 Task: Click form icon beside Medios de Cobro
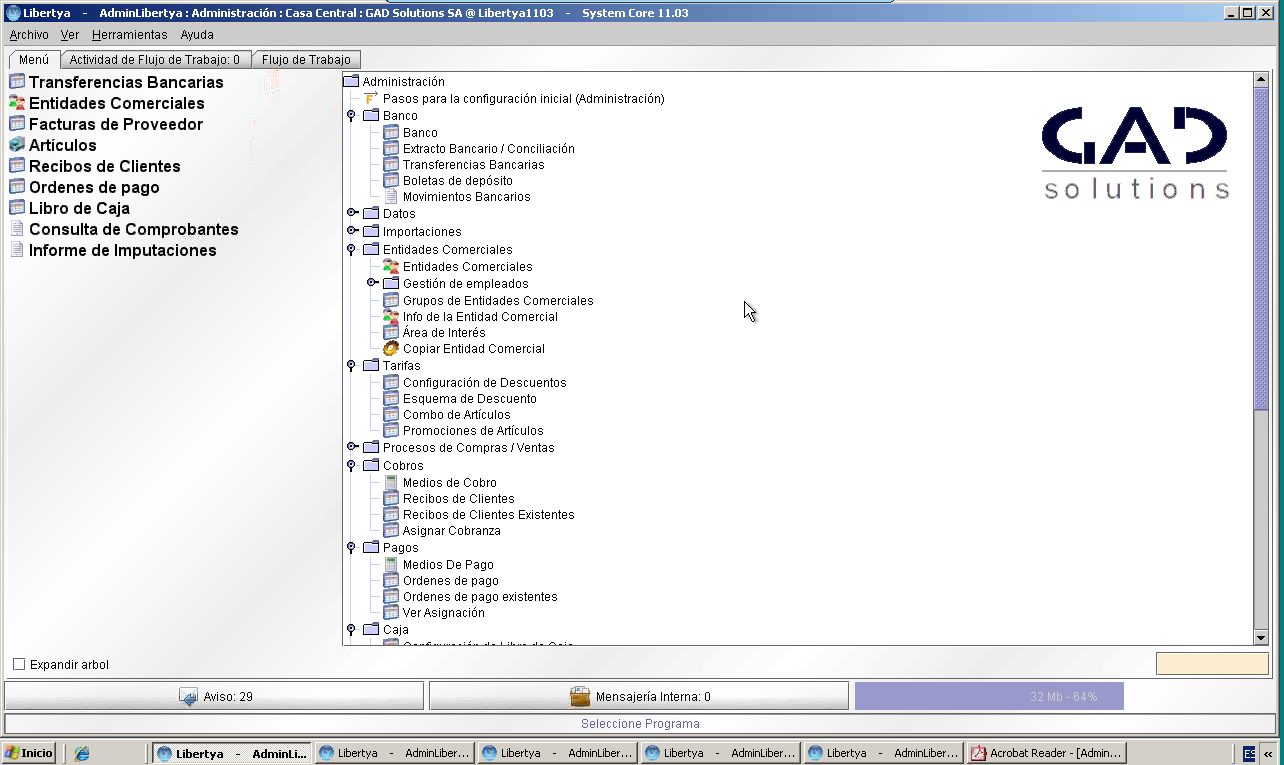point(391,483)
